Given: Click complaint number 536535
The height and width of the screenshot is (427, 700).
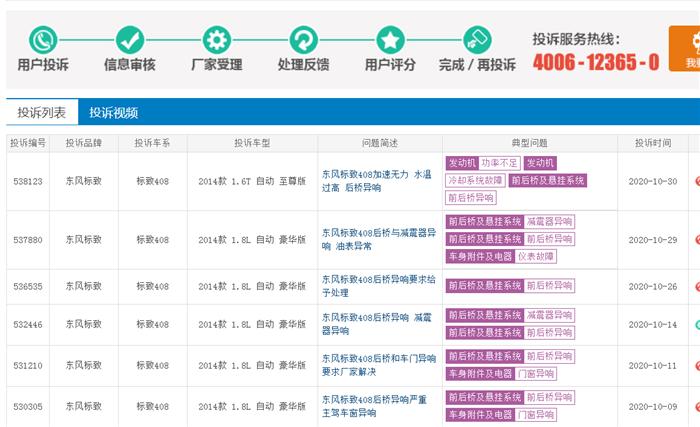Looking at the screenshot, I should click(x=28, y=286).
